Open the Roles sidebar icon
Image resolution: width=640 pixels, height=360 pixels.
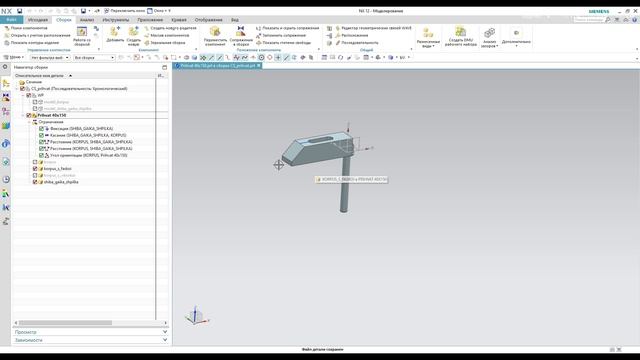[6, 193]
